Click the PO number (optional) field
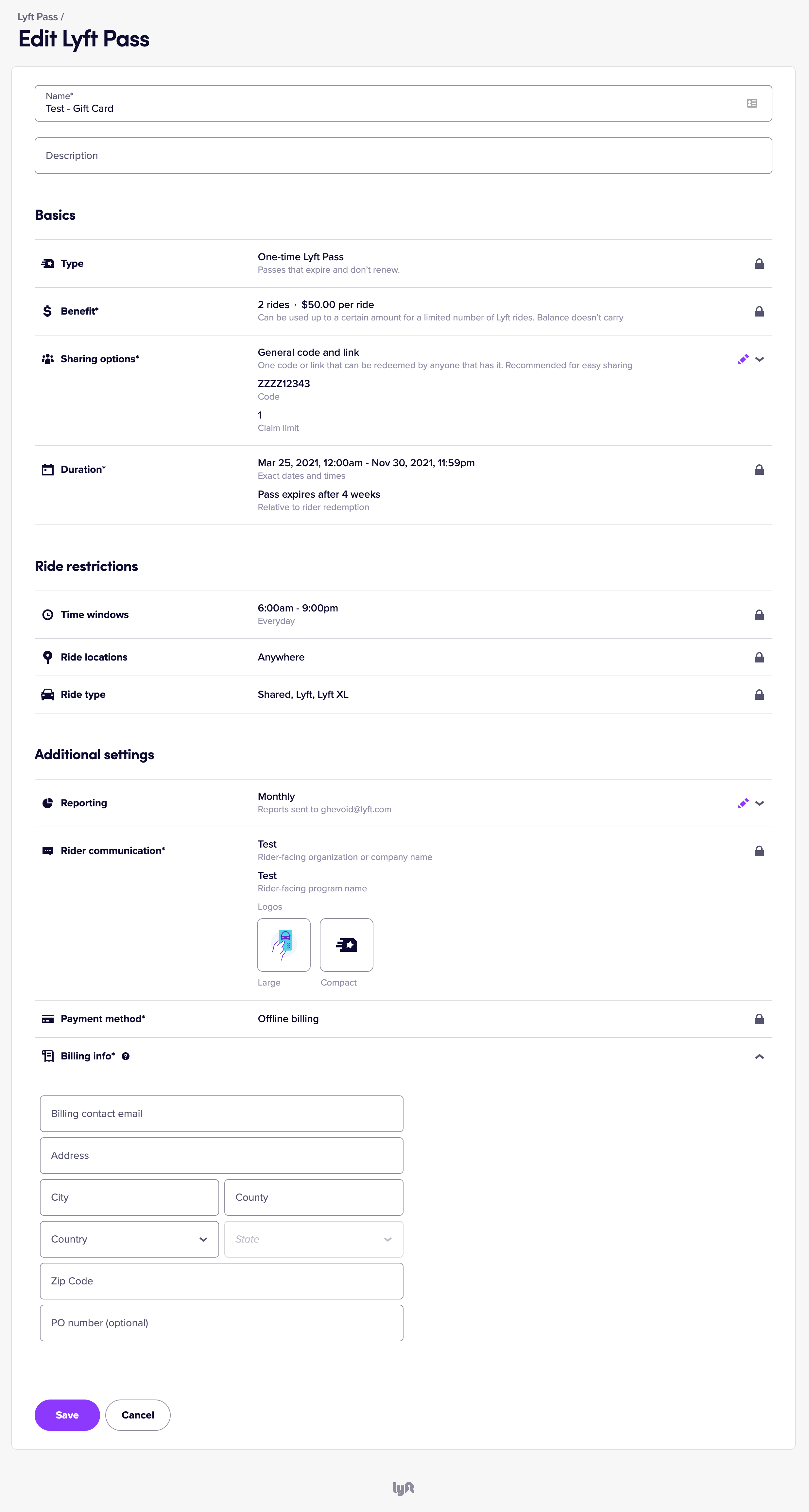This screenshot has height=1512, width=809. pyautogui.click(x=221, y=1323)
